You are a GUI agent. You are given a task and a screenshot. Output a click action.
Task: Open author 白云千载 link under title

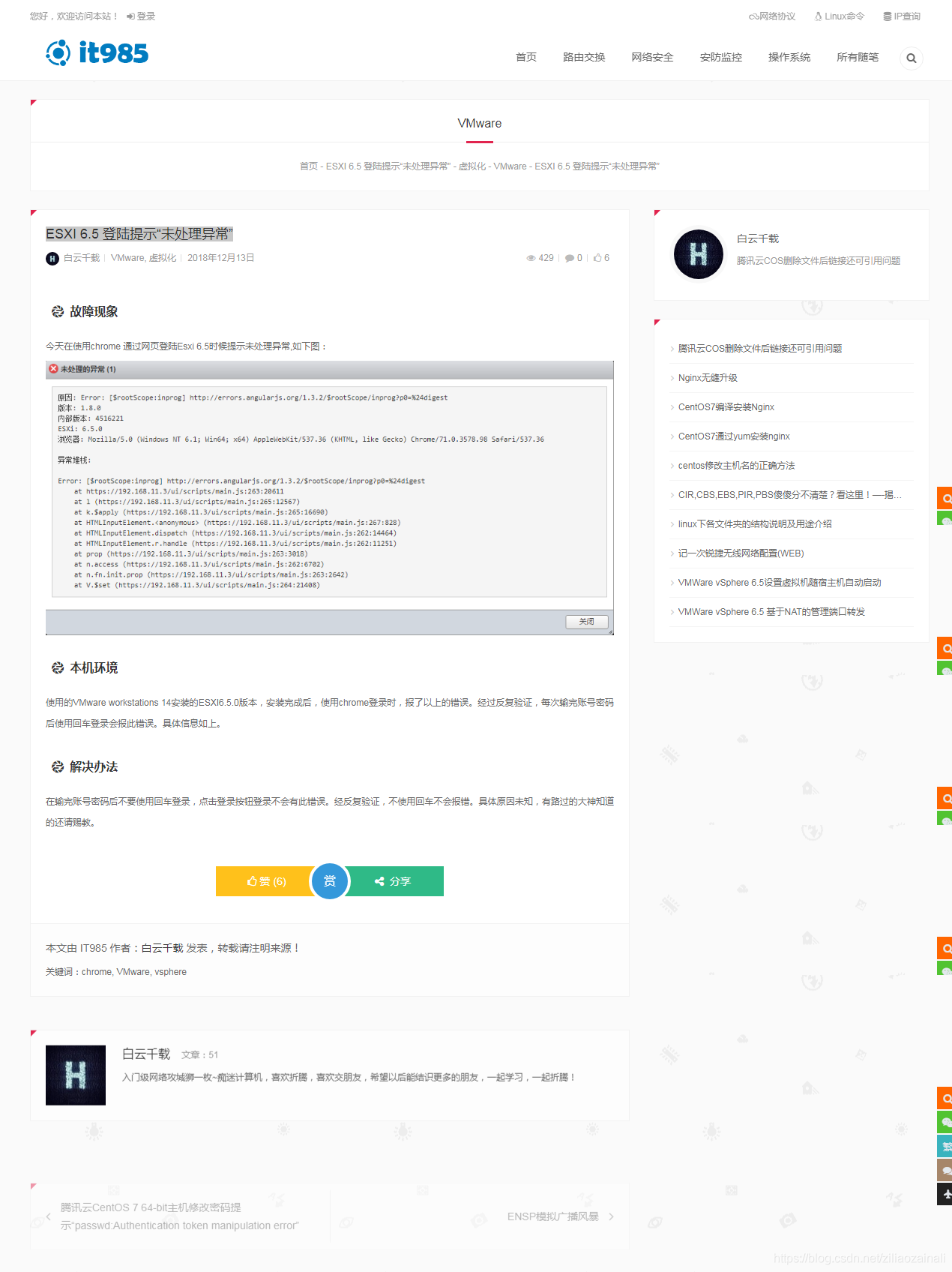click(x=82, y=258)
